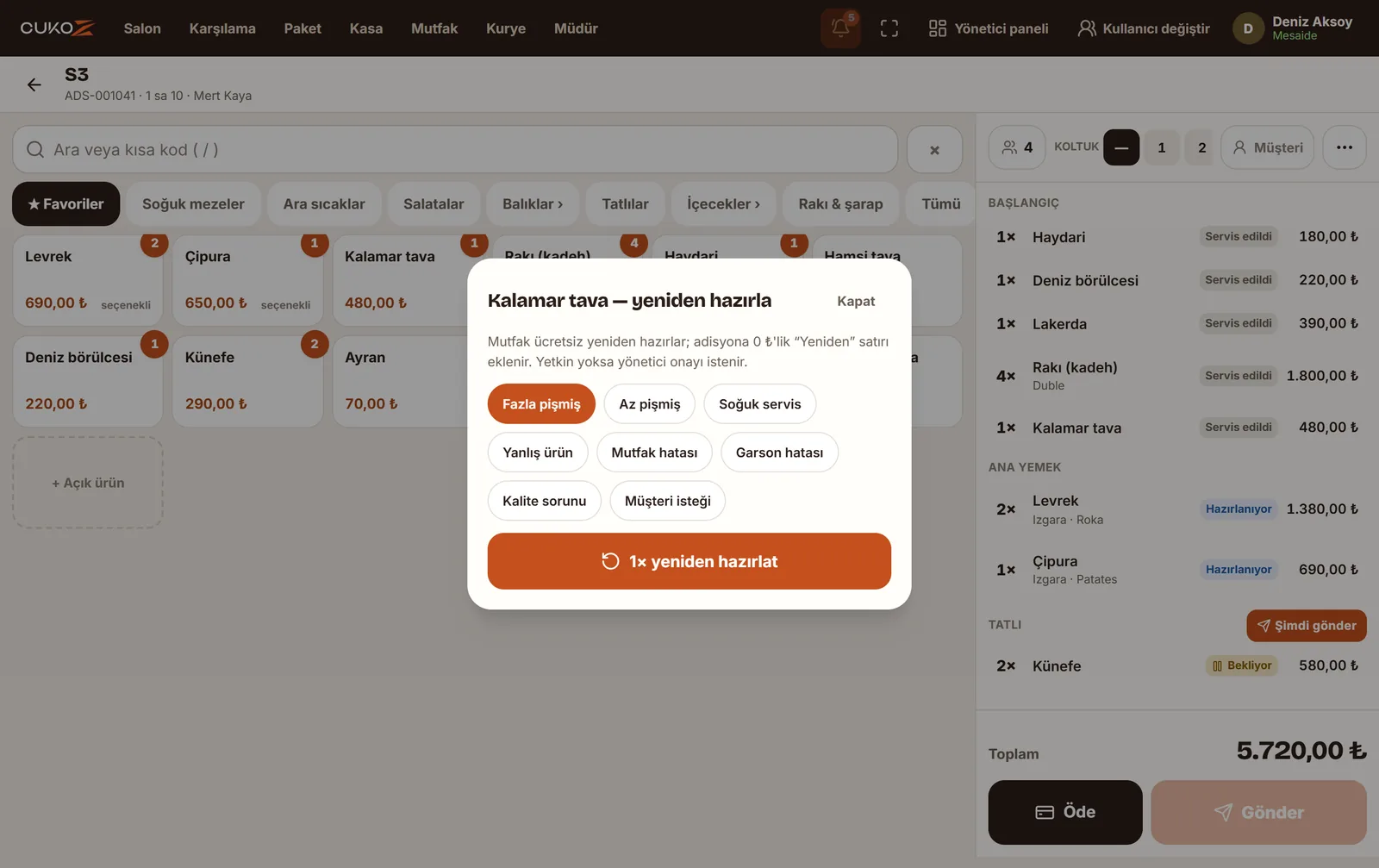Screen dimensions: 1379x868
Task: Click the Deniz Aksoy avatar
Action: (x=1248, y=28)
